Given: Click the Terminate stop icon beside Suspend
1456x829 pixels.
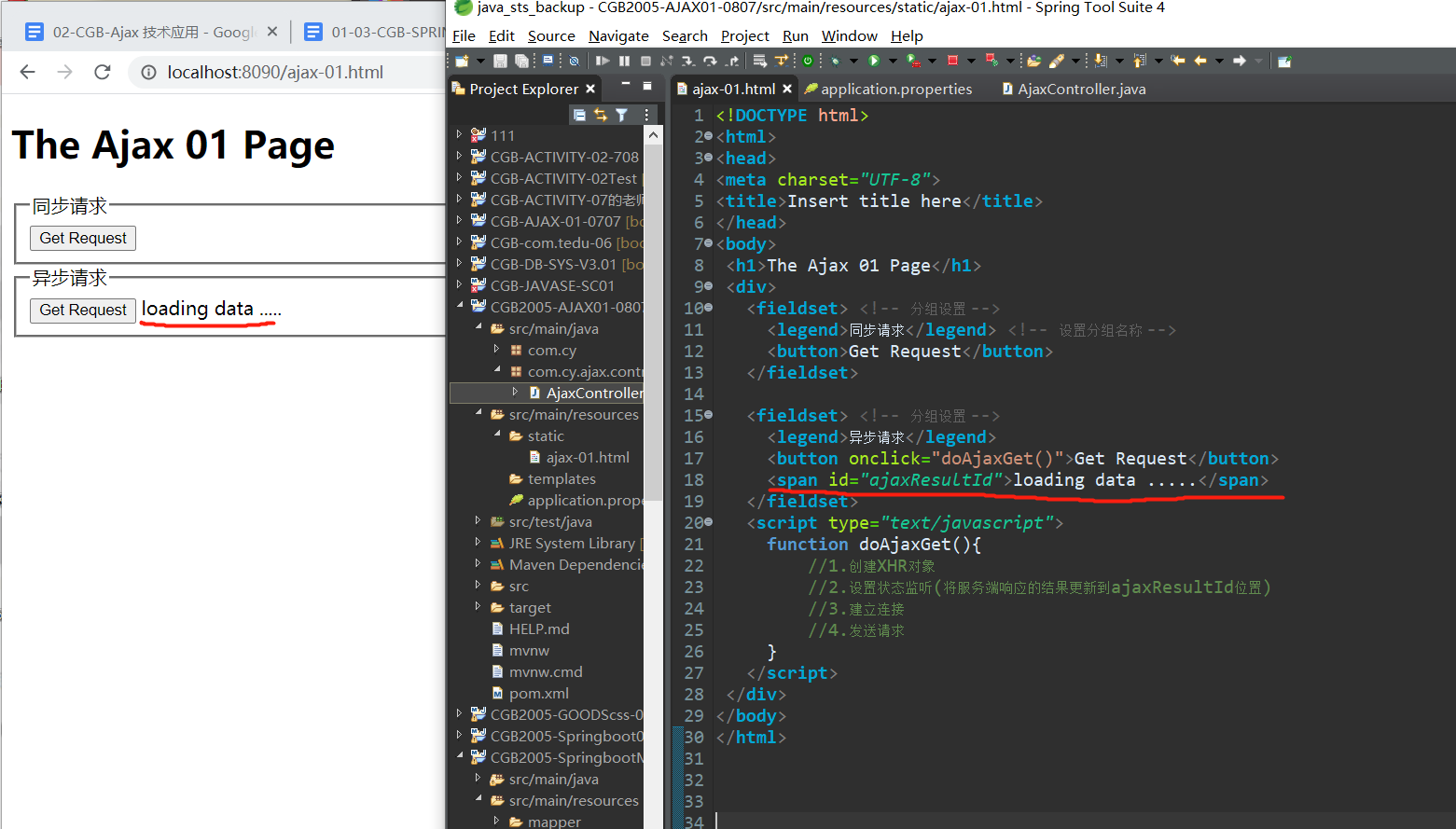Looking at the screenshot, I should (x=645, y=61).
